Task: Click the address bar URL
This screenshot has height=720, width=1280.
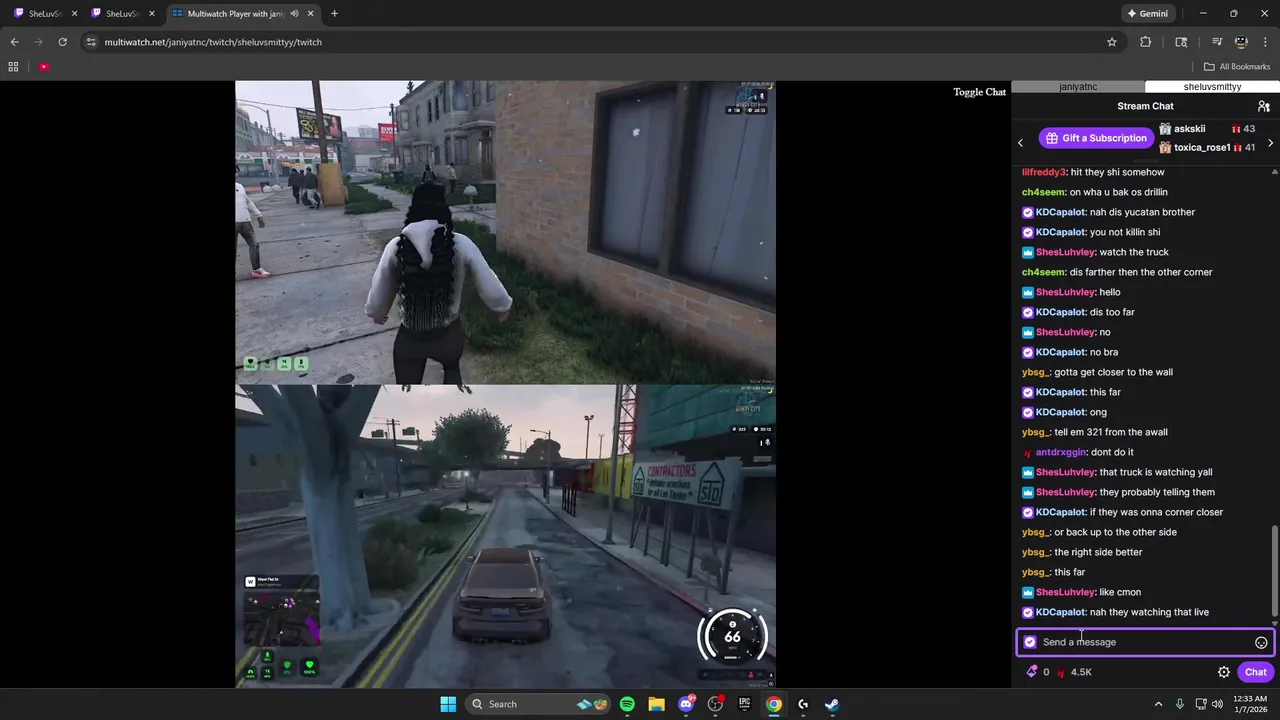Action: [213, 42]
